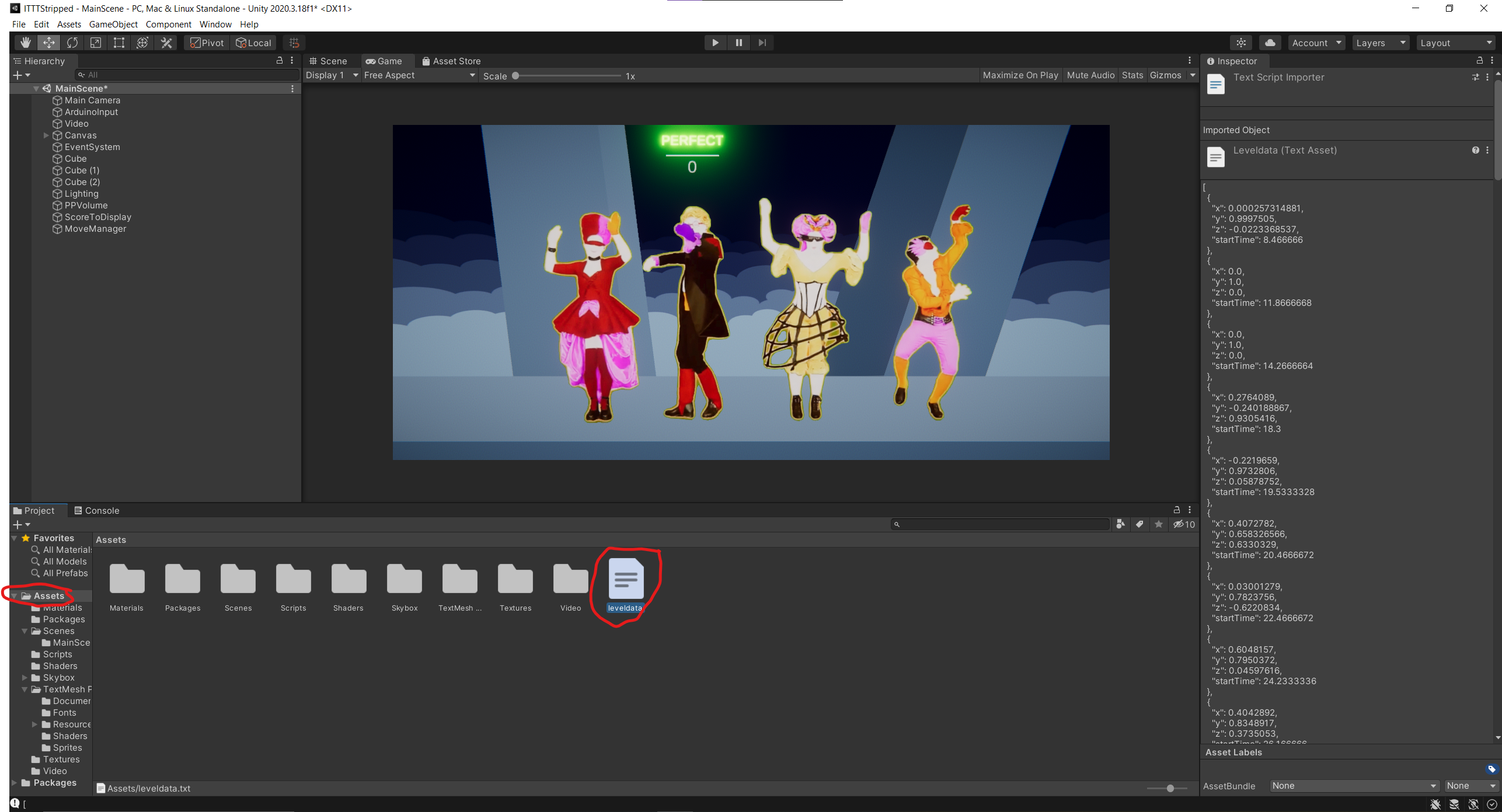This screenshot has width=1502, height=812.
Task: Click Mute Audio button in Game view
Action: 1089,75
